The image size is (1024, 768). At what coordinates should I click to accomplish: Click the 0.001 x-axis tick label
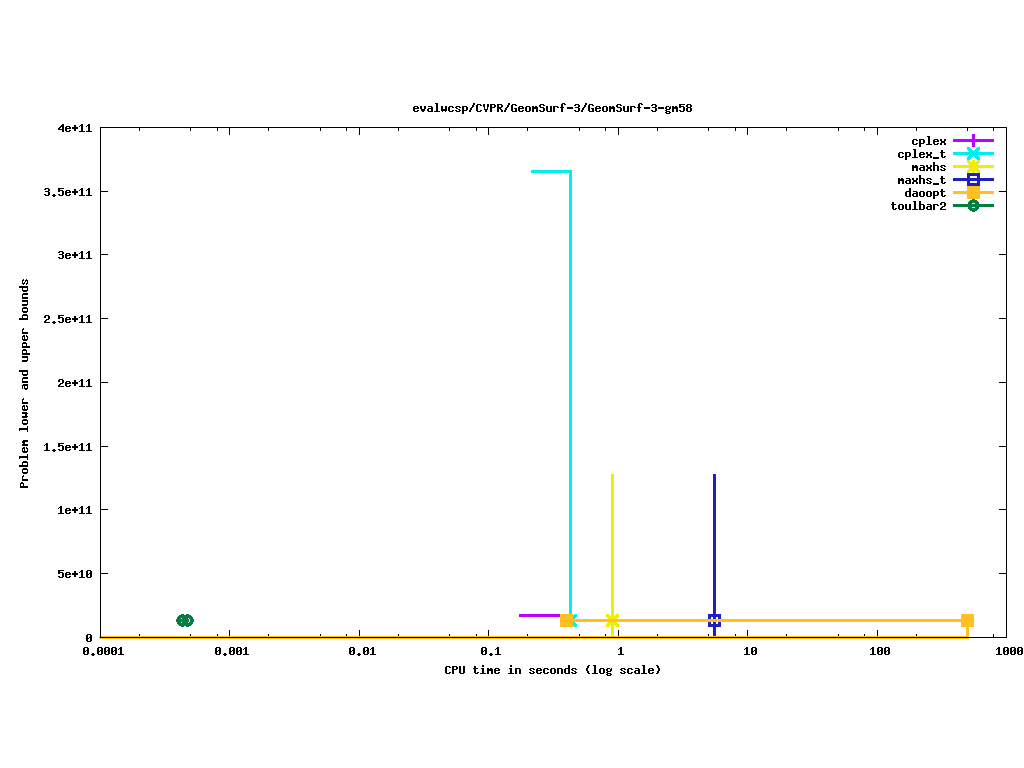point(231,651)
